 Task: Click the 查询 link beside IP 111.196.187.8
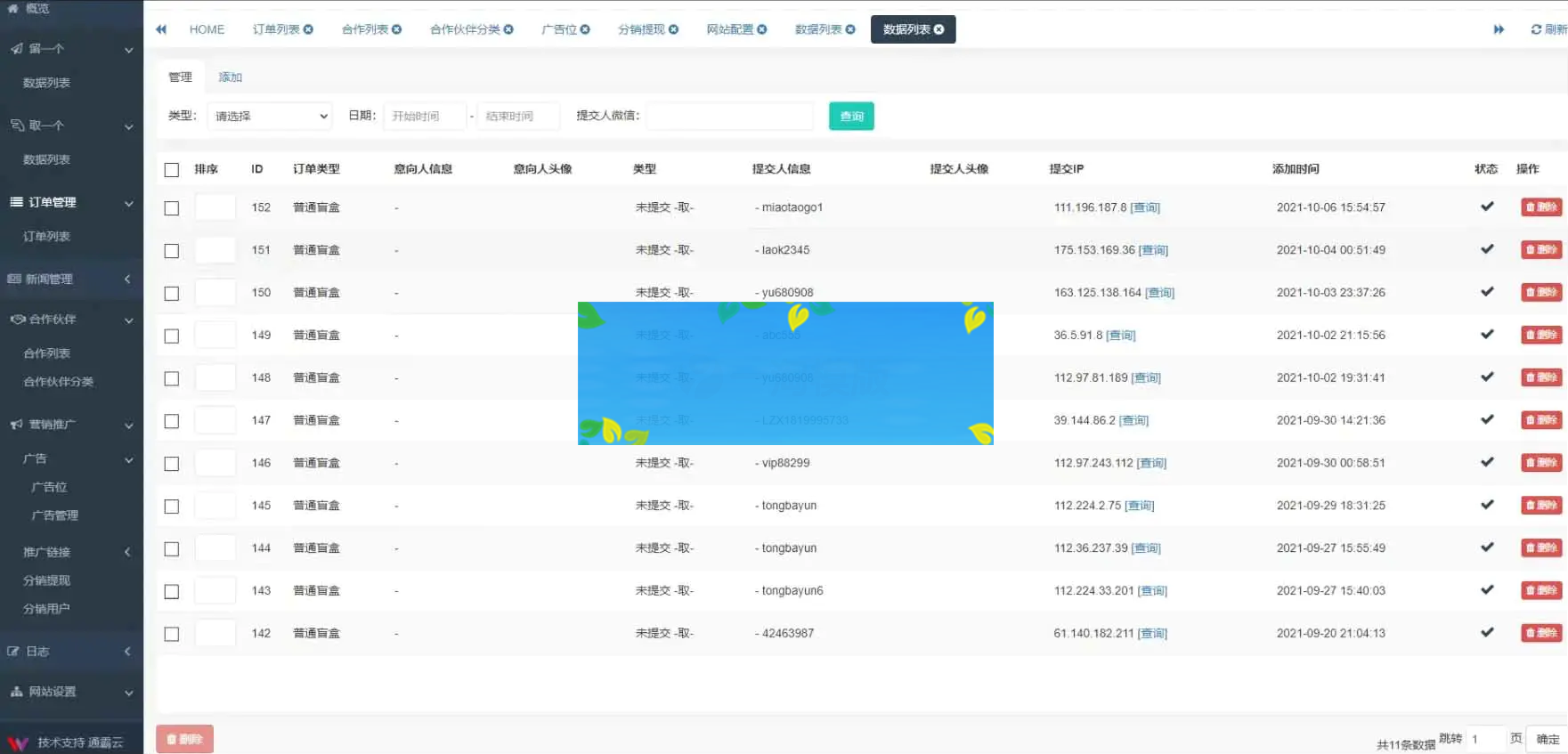(1145, 207)
